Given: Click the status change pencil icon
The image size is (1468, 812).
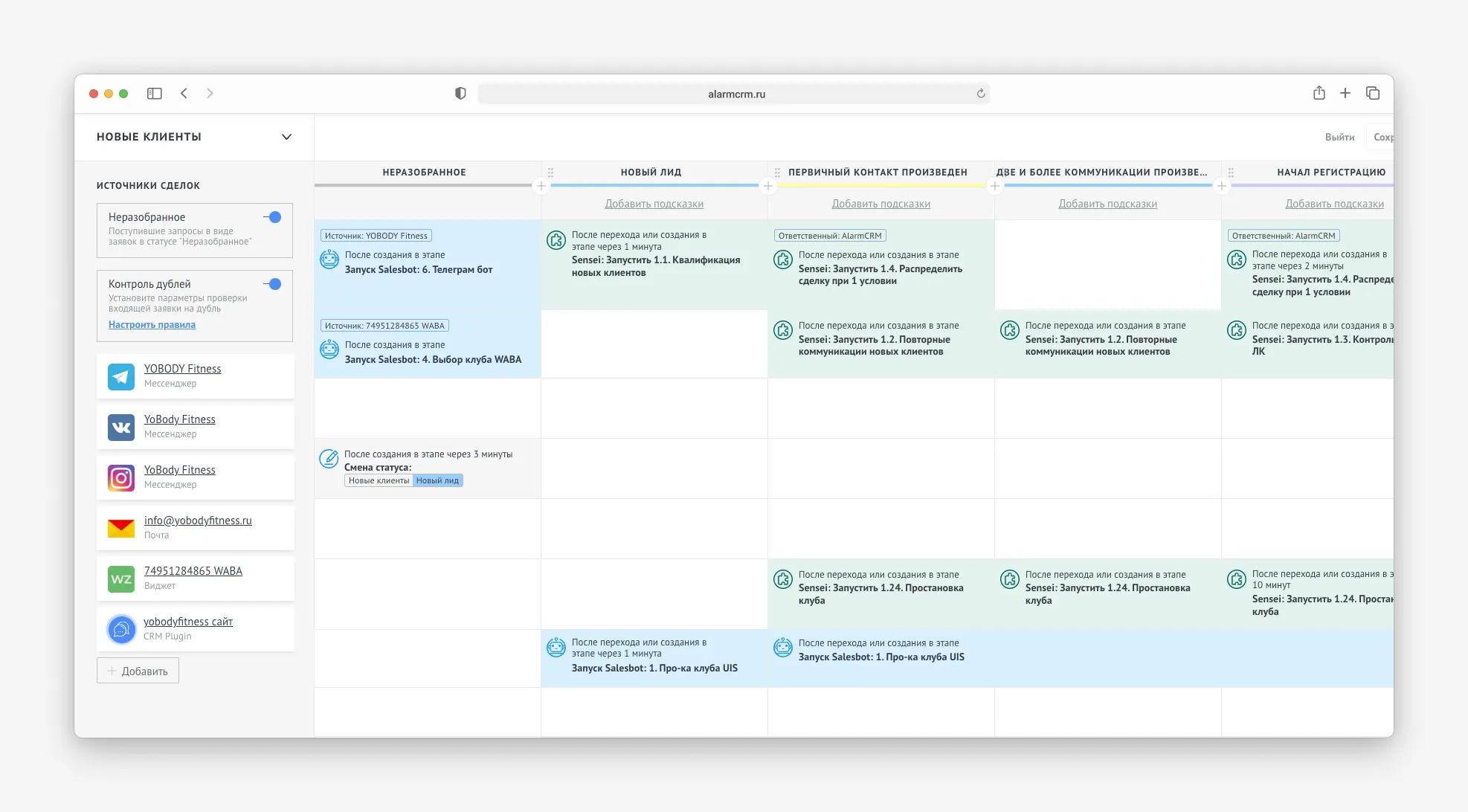Looking at the screenshot, I should point(329,458).
